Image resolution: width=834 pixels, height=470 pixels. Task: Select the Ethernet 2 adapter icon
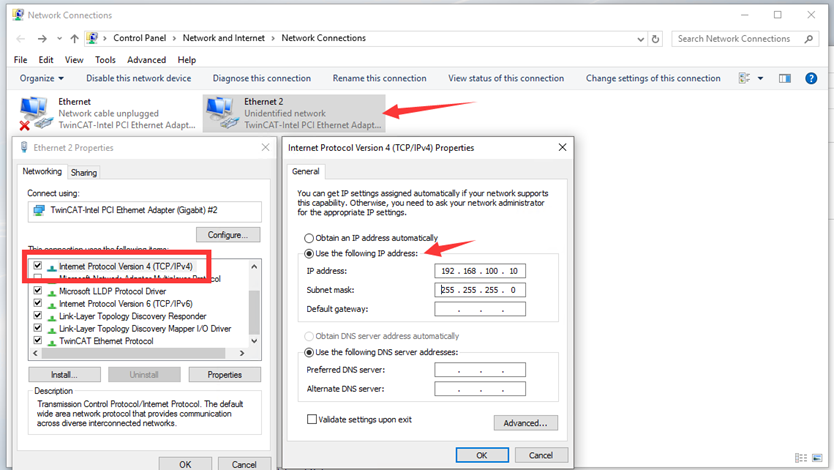point(222,113)
